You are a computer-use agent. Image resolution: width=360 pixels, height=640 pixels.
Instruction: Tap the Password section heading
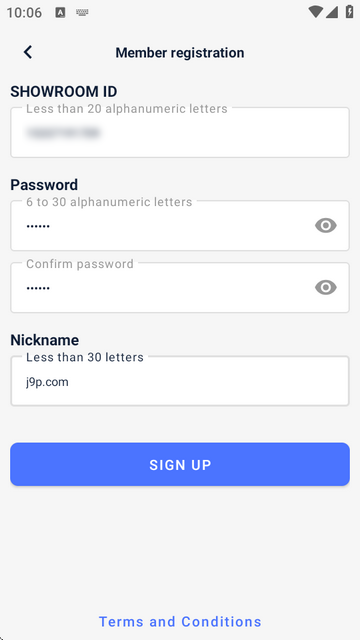44,184
